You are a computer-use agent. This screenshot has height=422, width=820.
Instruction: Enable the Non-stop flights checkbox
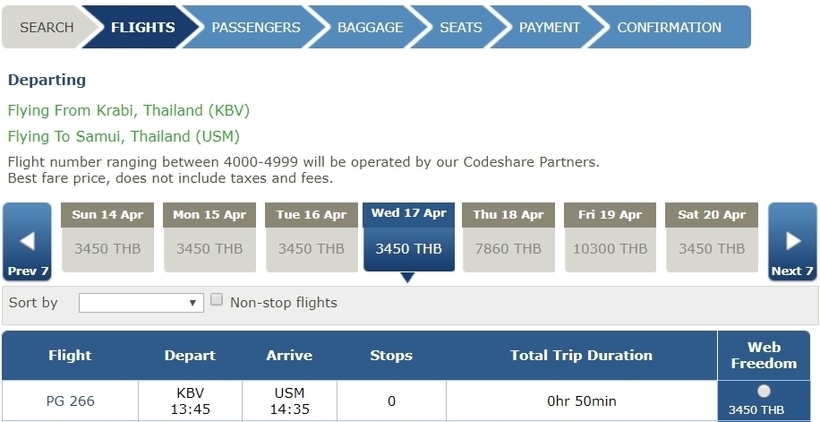[217, 300]
